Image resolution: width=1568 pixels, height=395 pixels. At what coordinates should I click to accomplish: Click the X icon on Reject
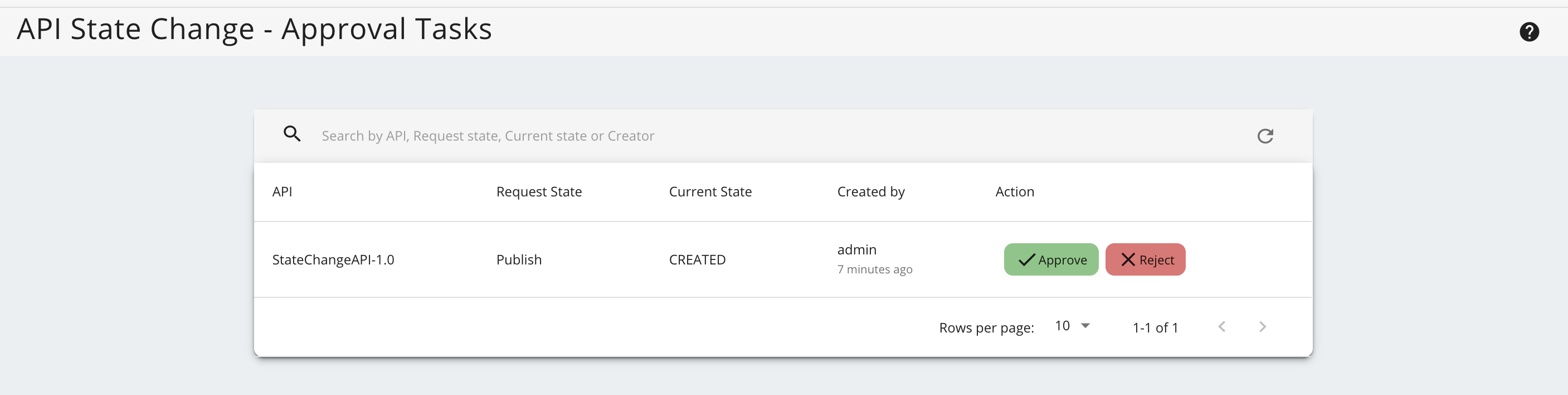coord(1127,261)
